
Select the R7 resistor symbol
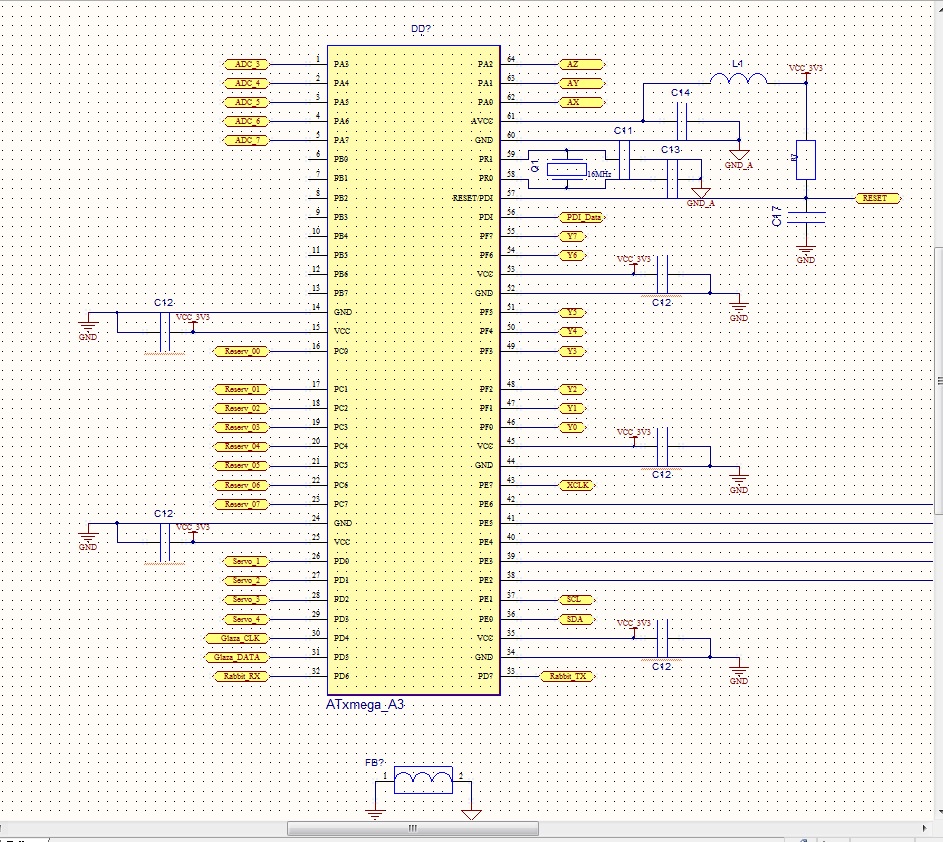click(x=805, y=160)
